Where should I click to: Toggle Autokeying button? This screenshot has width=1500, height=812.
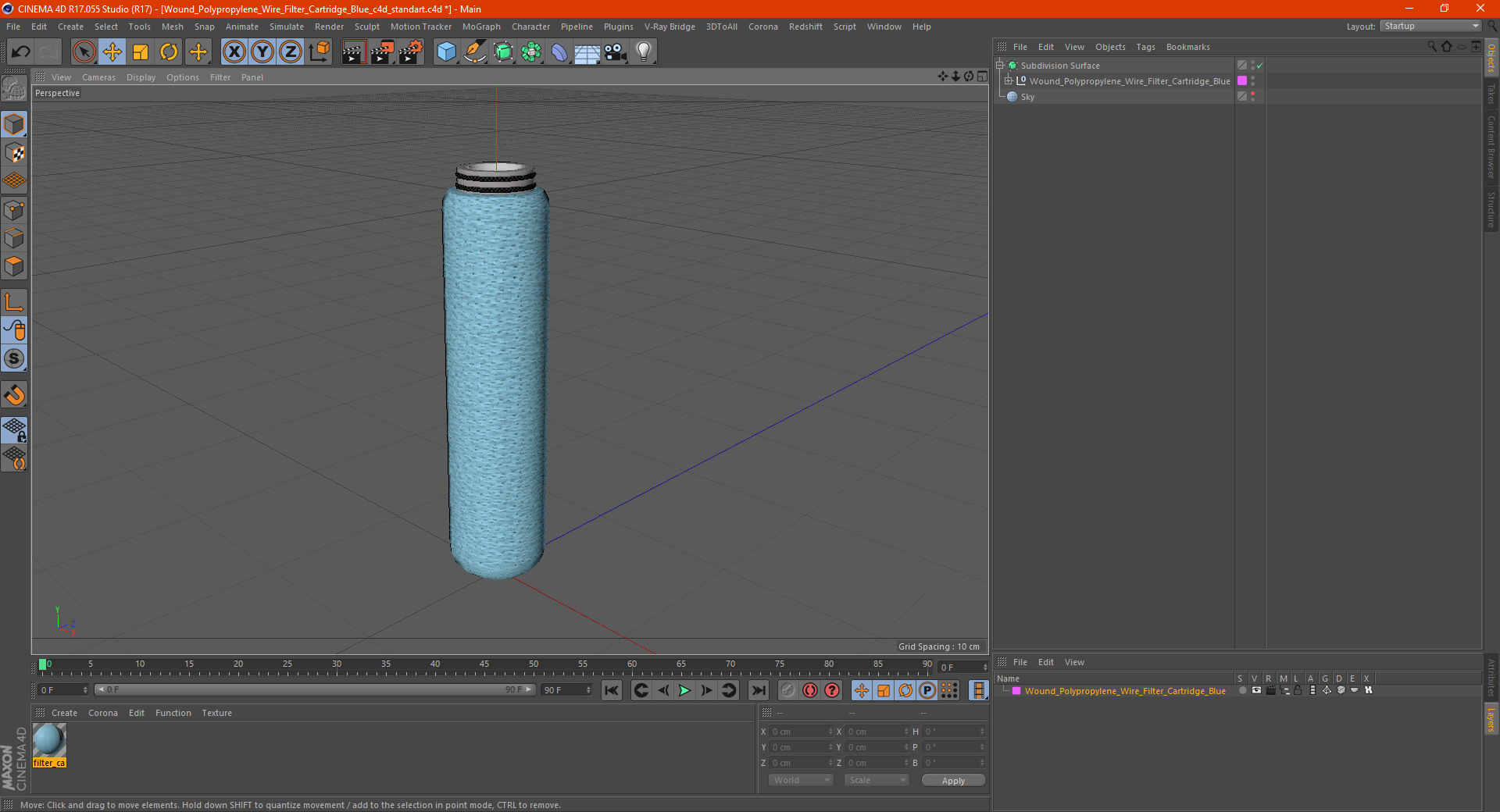[x=810, y=690]
